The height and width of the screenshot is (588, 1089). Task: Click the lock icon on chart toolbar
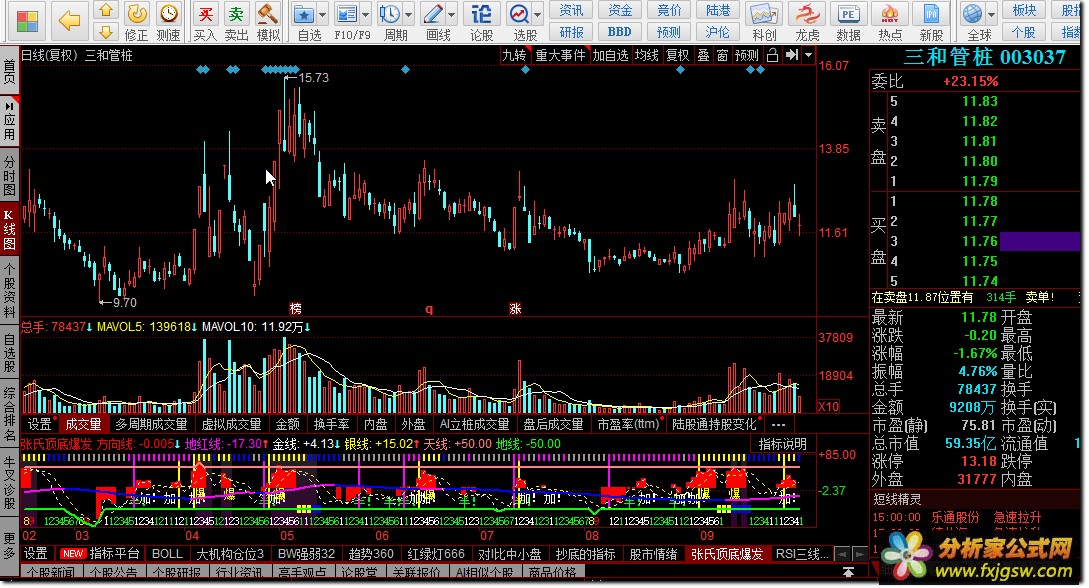(772, 55)
